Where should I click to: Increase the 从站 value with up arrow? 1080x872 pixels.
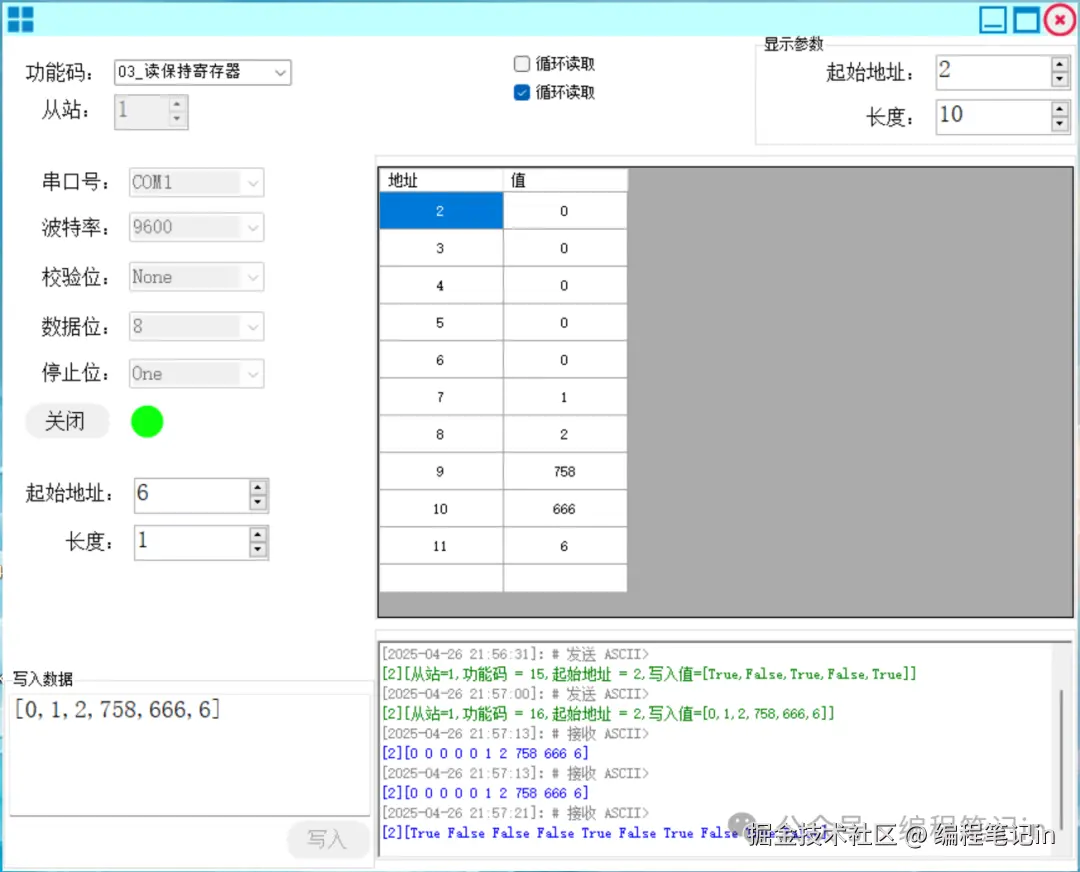click(x=177, y=105)
